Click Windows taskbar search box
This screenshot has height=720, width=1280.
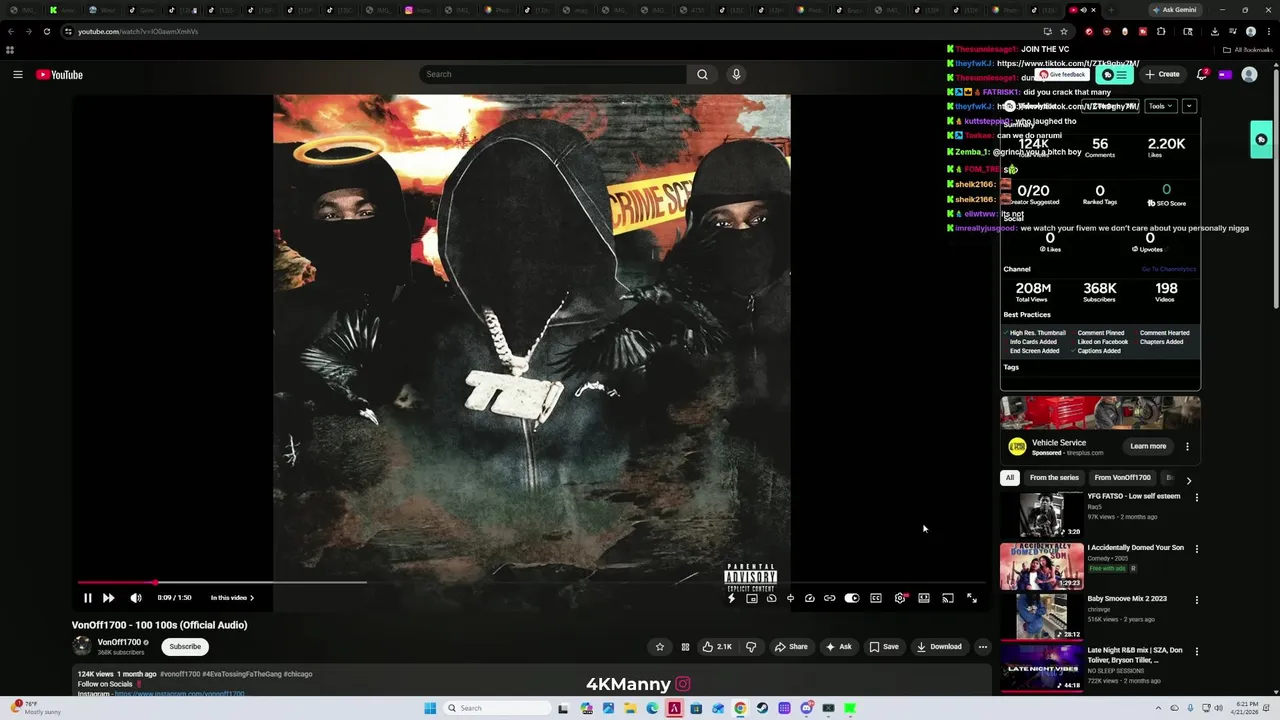point(497,708)
